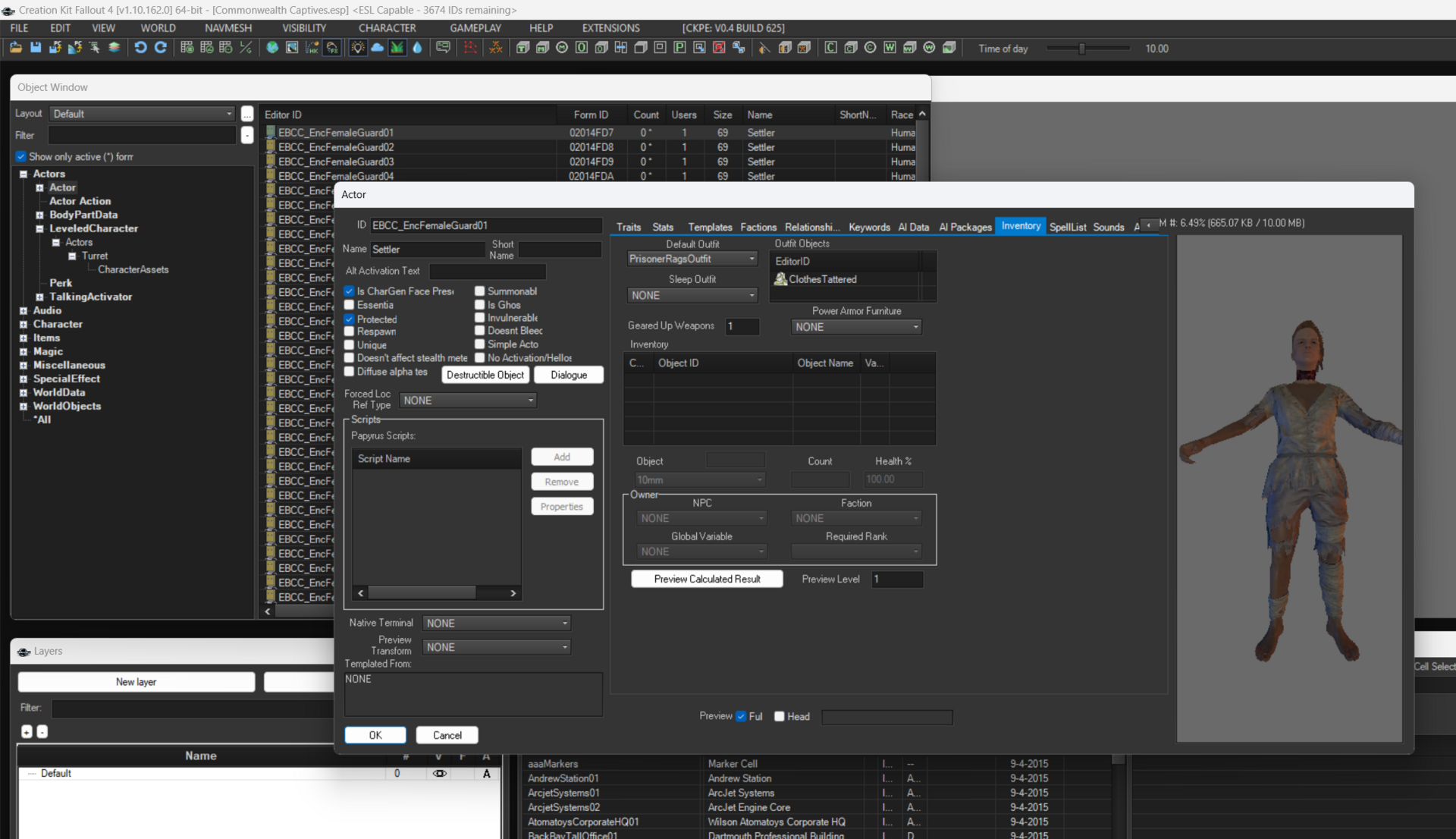
Task: Open the Layout Default dropdown
Action: click(142, 114)
